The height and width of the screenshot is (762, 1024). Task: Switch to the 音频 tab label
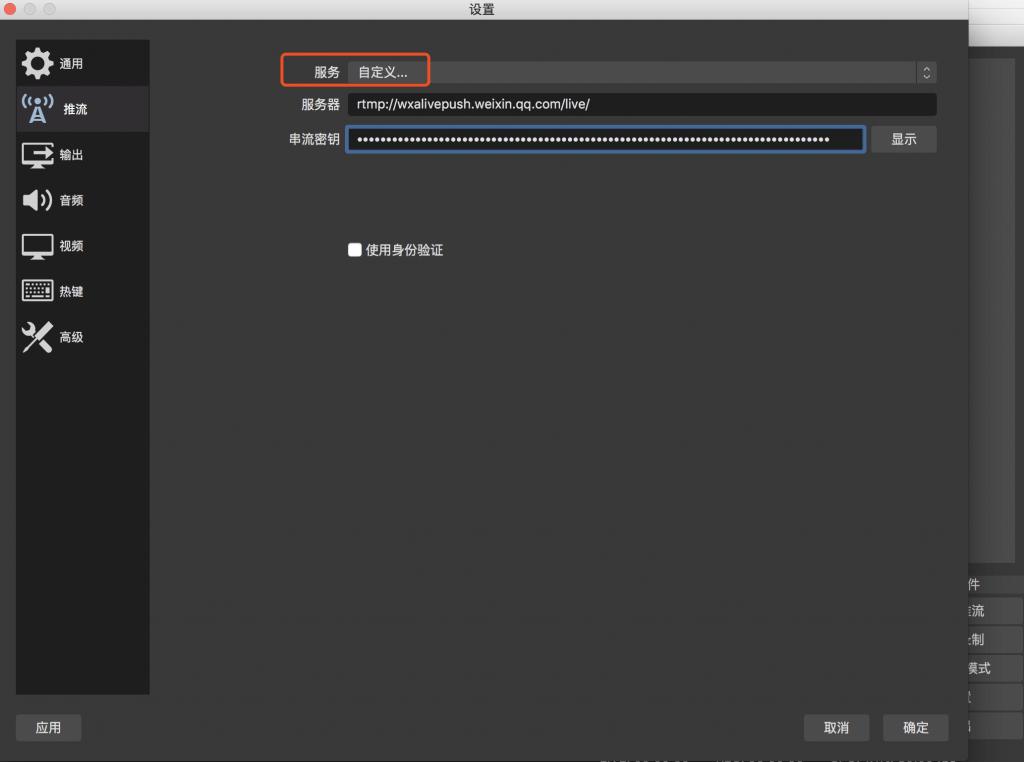pos(71,200)
